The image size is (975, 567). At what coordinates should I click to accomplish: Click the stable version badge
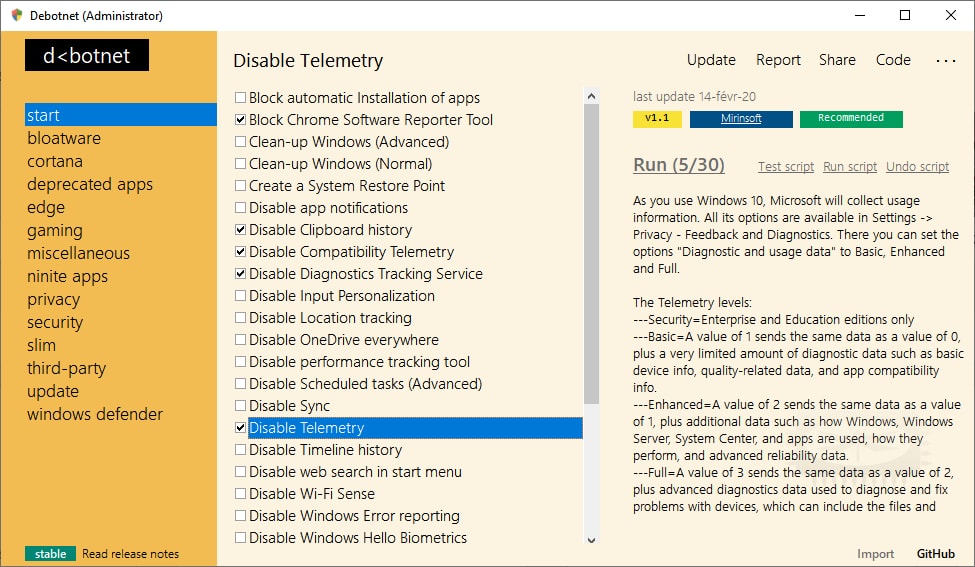pos(50,553)
